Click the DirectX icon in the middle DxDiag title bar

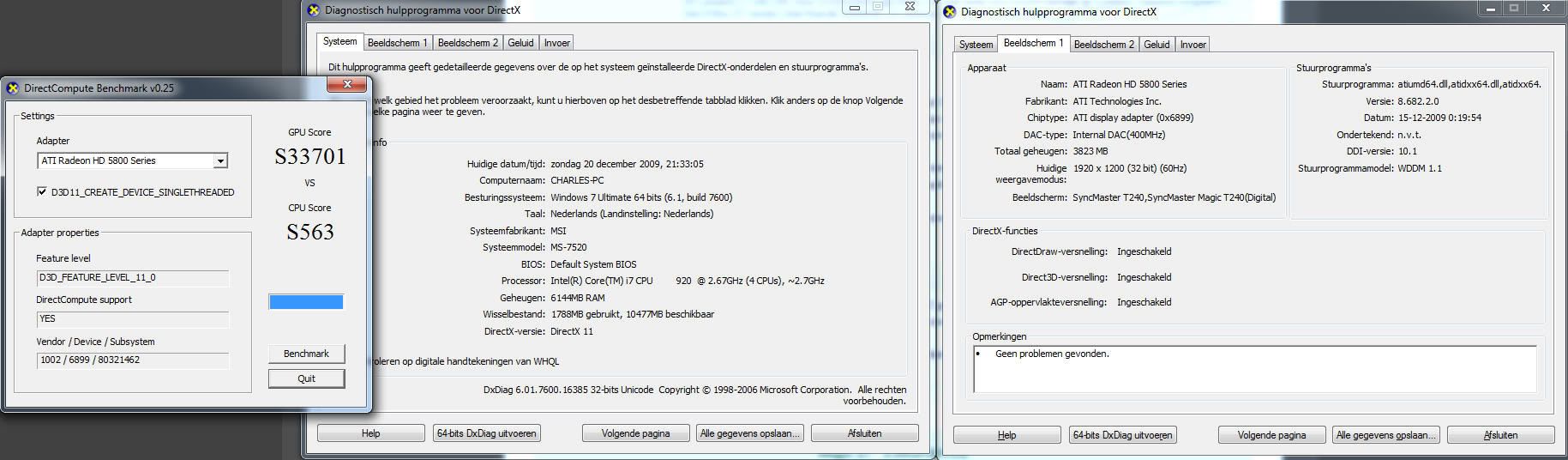(314, 10)
